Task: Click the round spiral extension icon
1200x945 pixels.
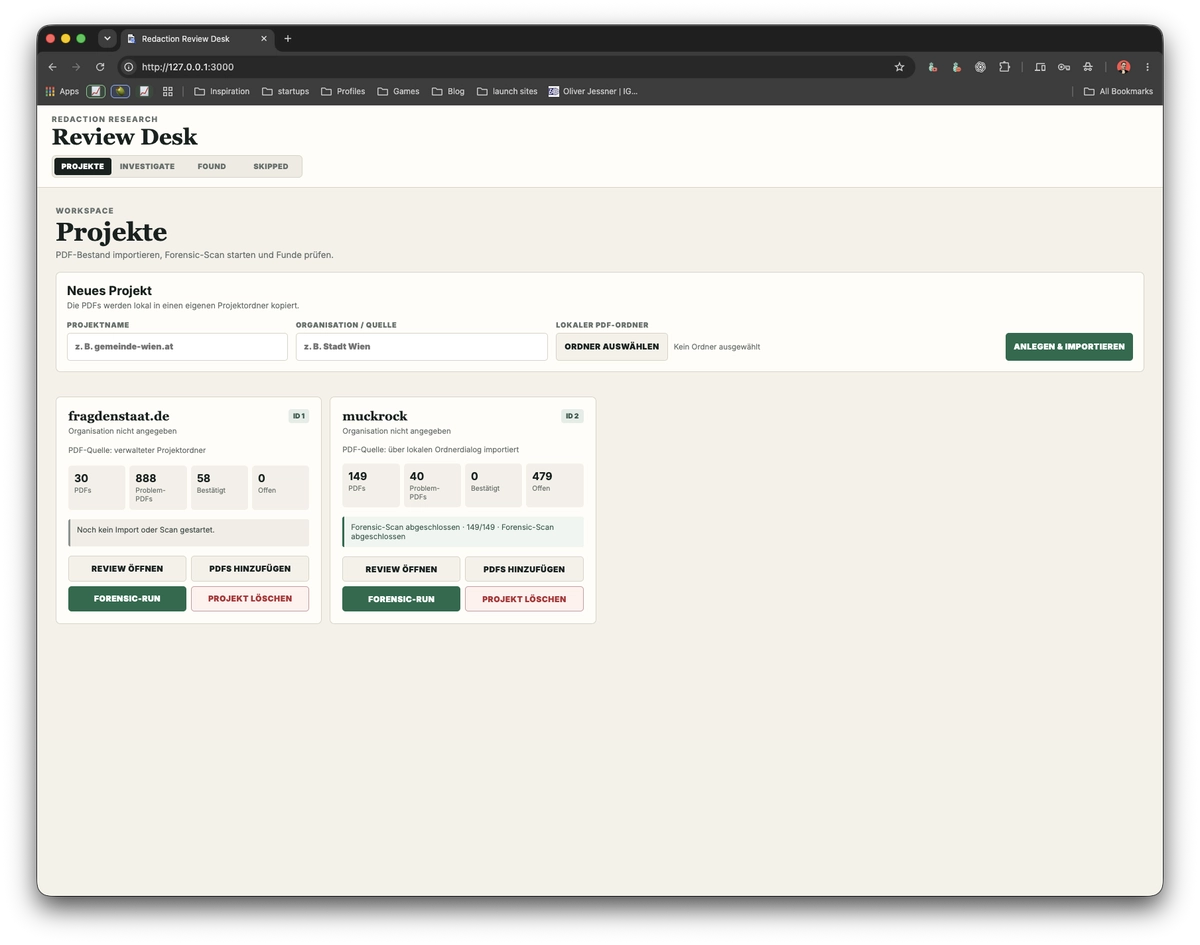Action: (980, 67)
